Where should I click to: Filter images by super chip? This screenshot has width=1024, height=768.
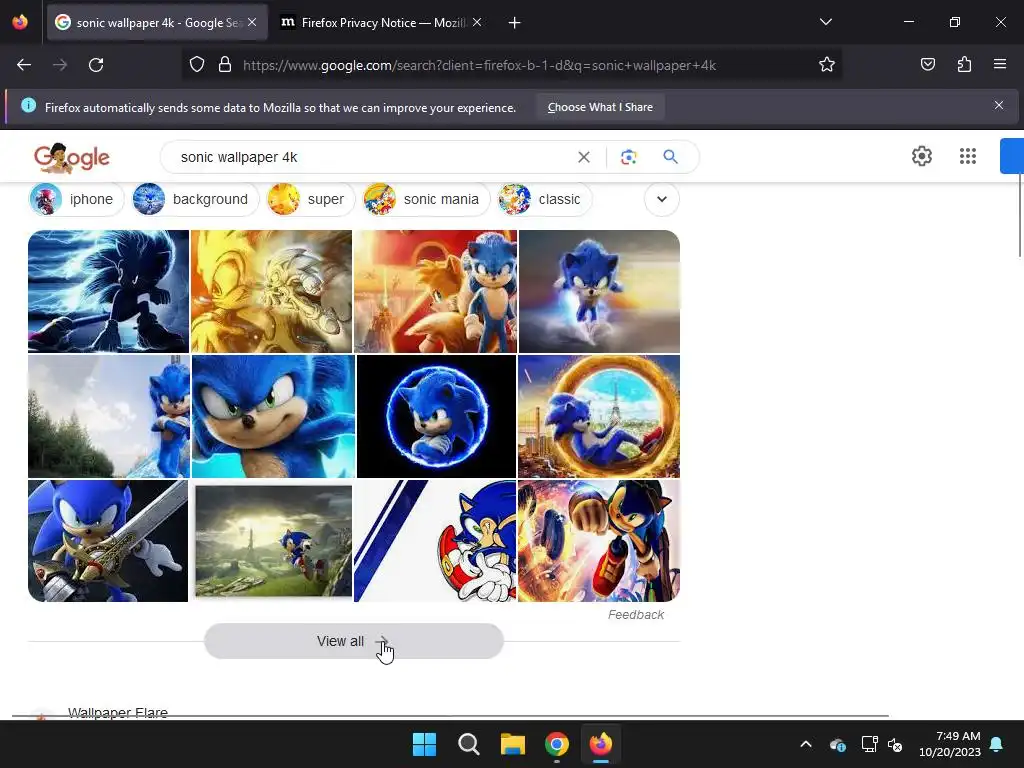(x=310, y=199)
